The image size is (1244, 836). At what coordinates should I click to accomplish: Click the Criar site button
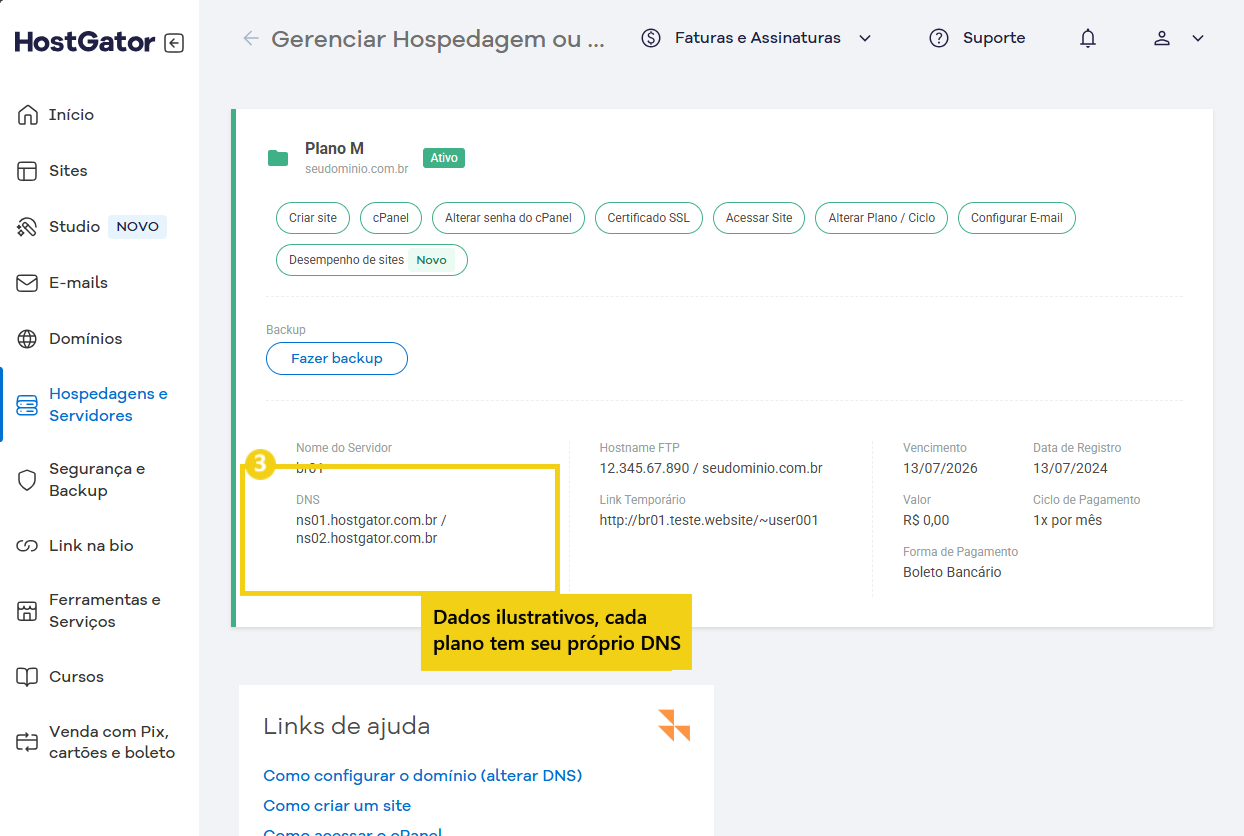click(x=313, y=218)
